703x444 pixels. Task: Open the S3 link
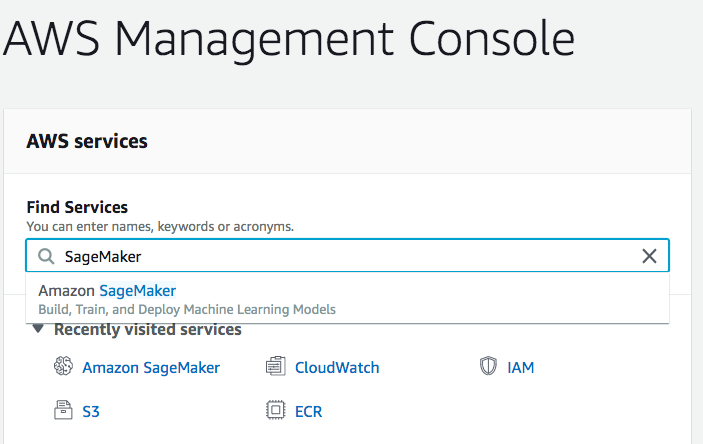point(91,412)
